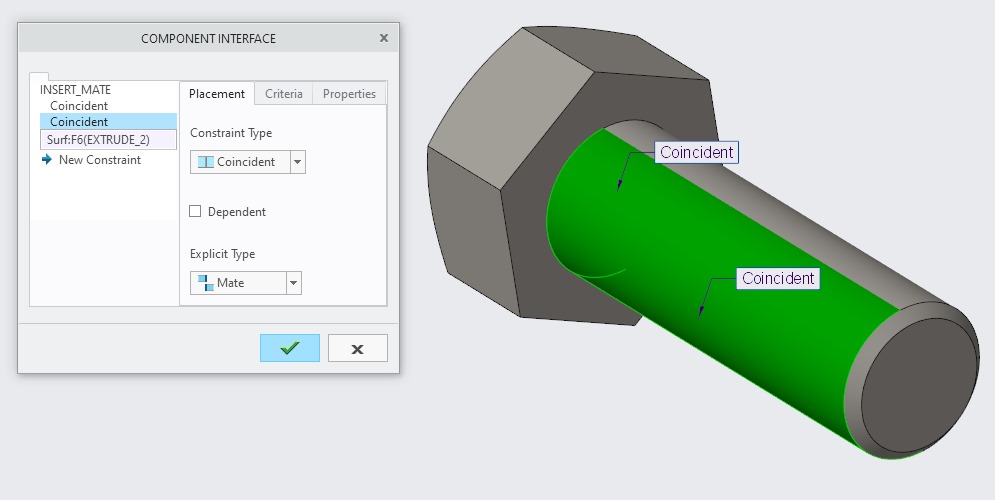
Task: Add a New Constraint
Action: click(100, 160)
